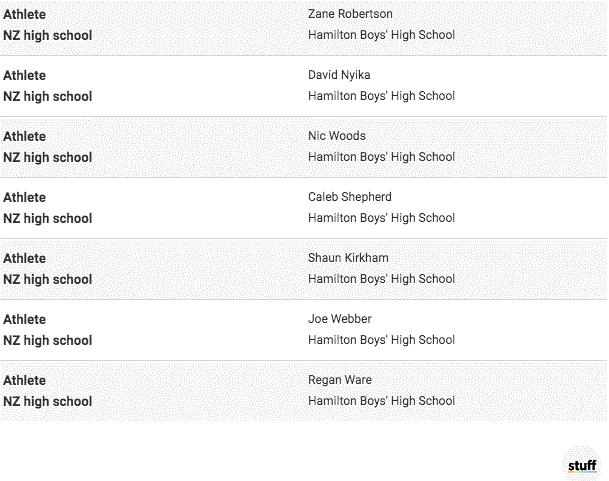Click the Athlete label beside Zane Robertson
The height and width of the screenshot is (481, 609).
point(24,15)
